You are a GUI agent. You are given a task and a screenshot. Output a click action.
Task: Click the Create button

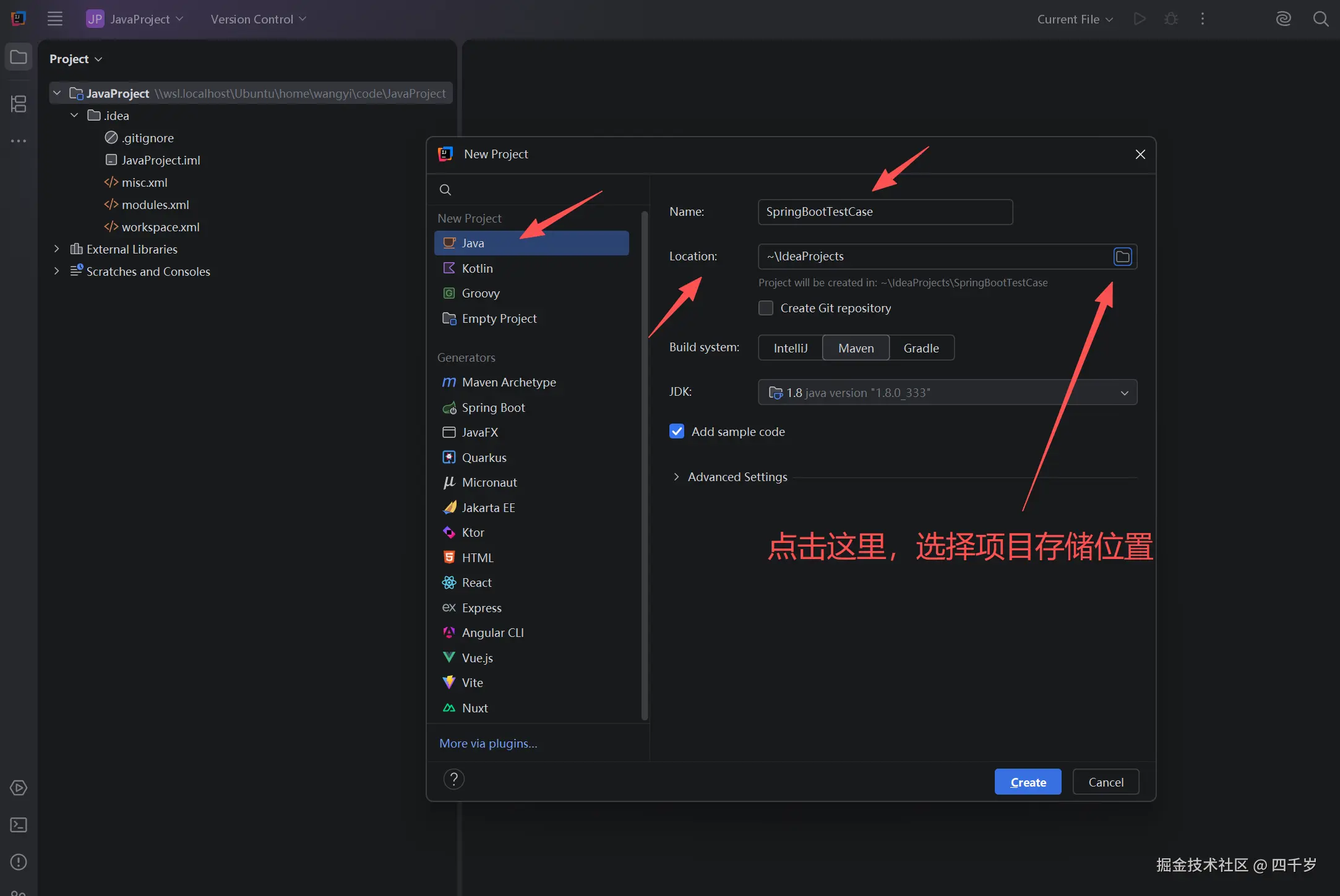[1027, 782]
